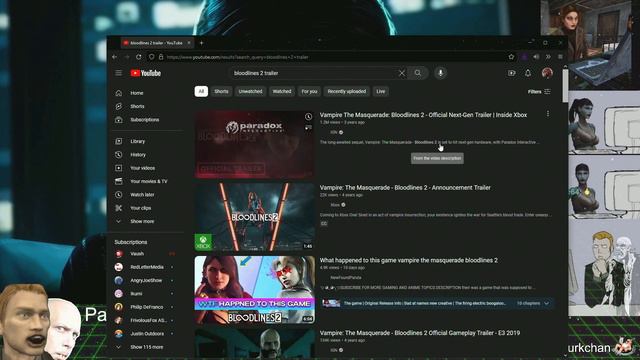Open the RedLetterMedia subscription channel
The height and width of the screenshot is (360, 640).
tap(147, 267)
